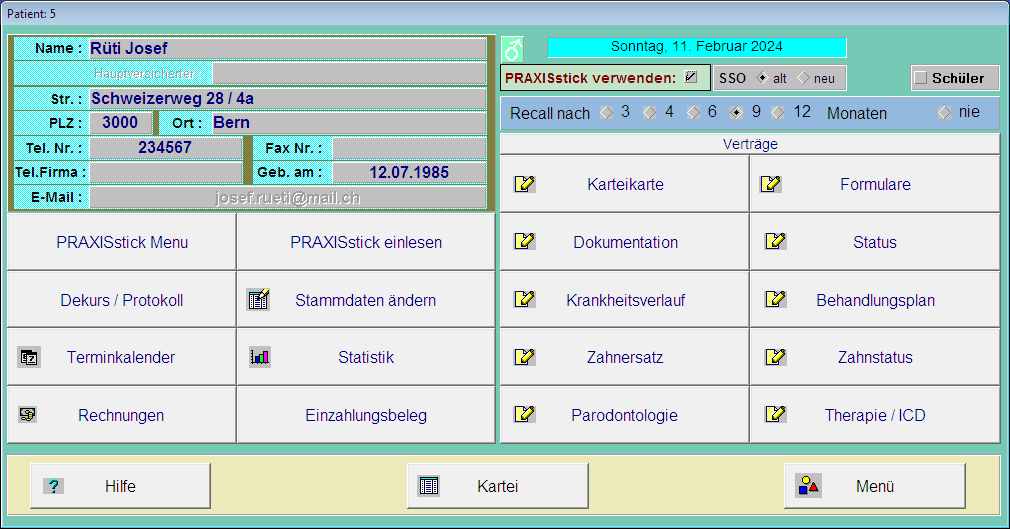The image size is (1010, 529).
Task: Select SSO neu radio option
Action: point(804,78)
